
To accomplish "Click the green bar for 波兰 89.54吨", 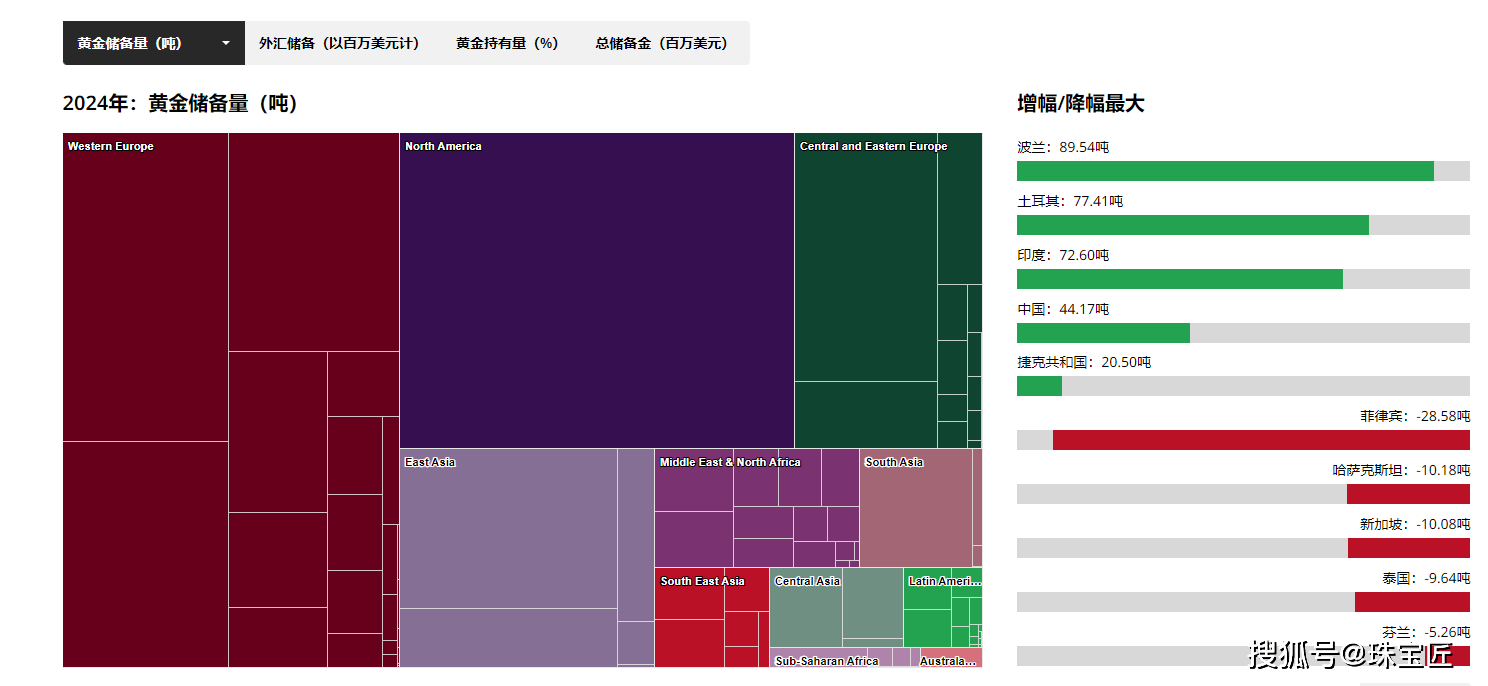I will coord(1225,171).
